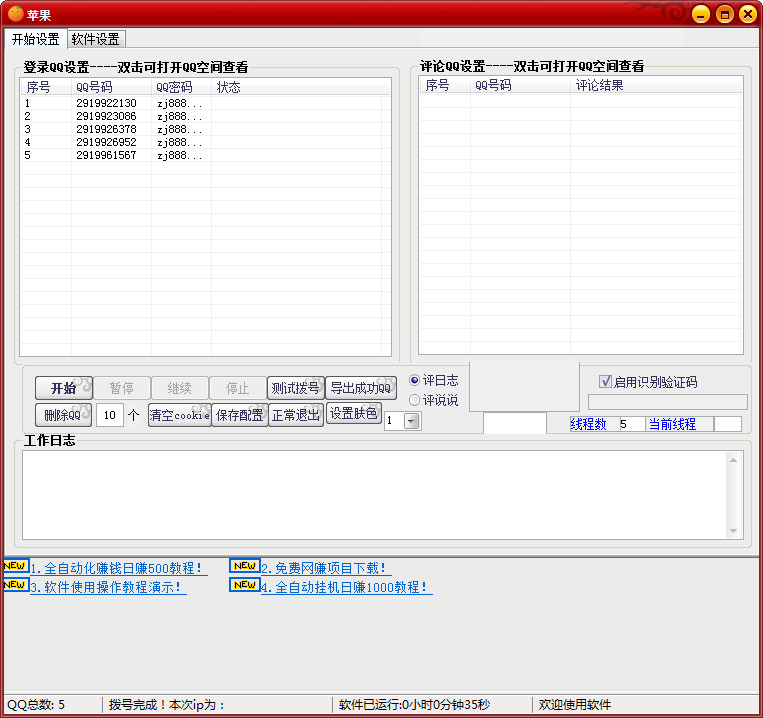This screenshot has width=763, height=718.
Task: Open the 软件设置 tab
Action: click(x=96, y=39)
